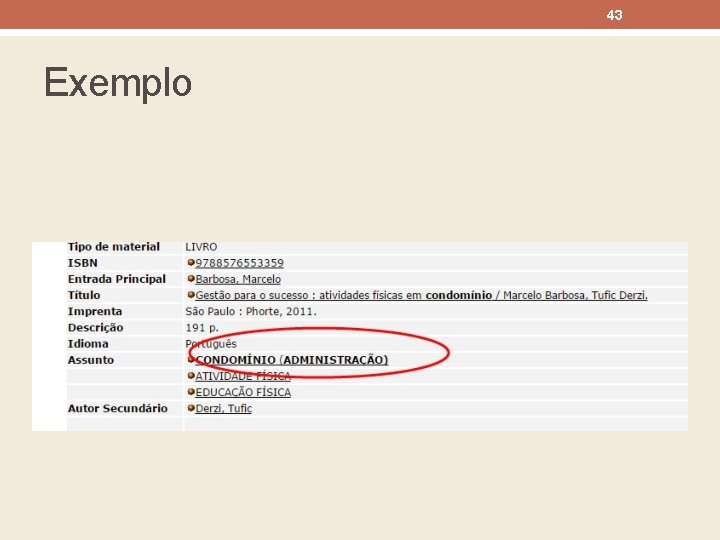720x540 pixels.
Task: Open subject link ATIVIDADE FÍSICA
Action: coord(243,376)
